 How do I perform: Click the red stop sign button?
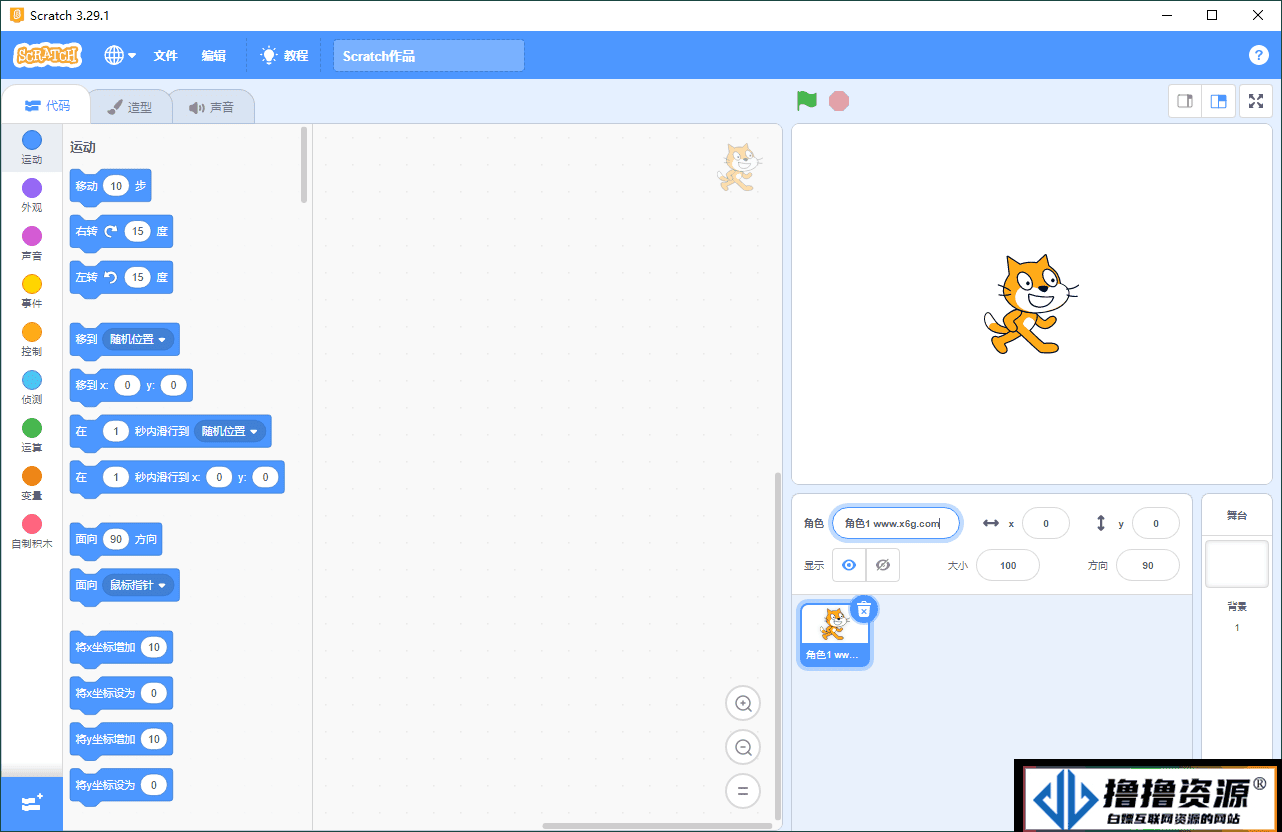pos(839,101)
